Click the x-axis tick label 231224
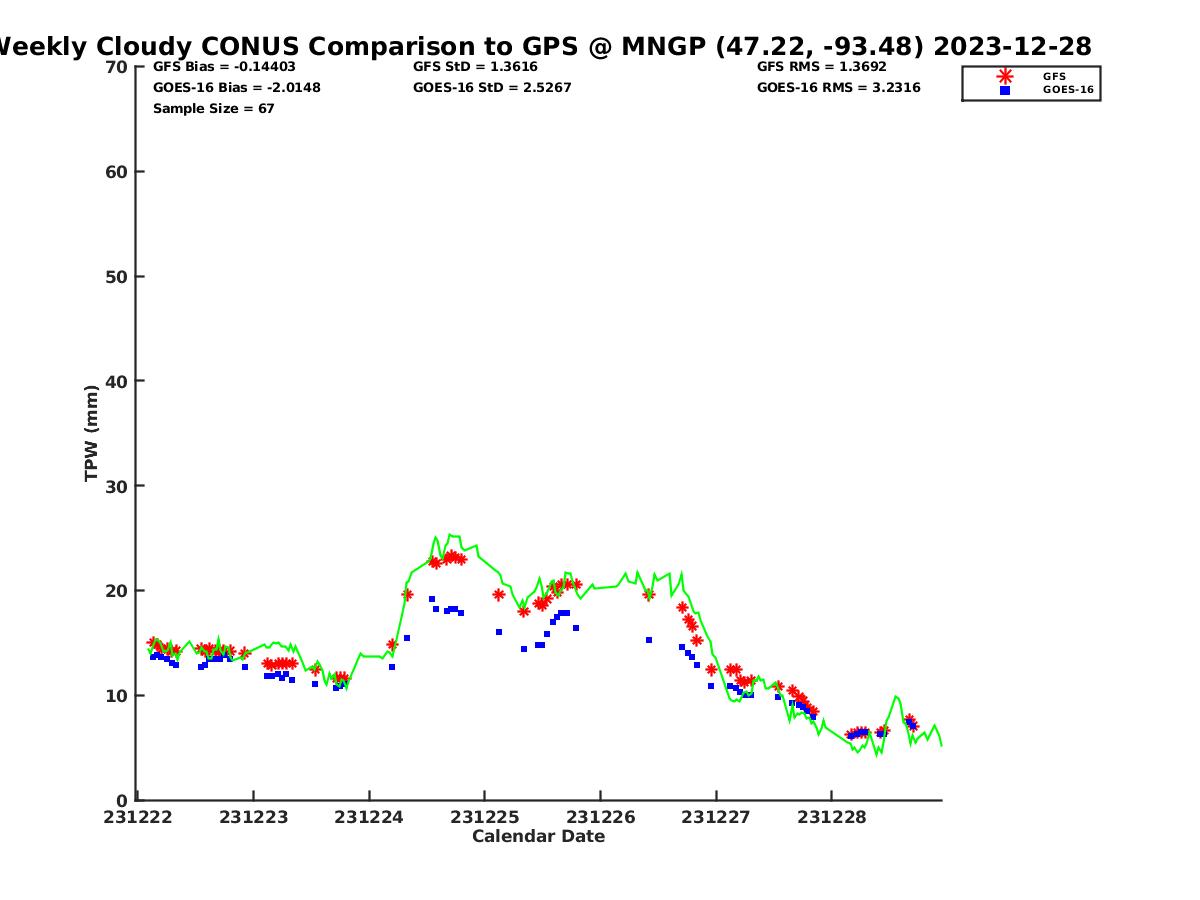1200x900 pixels. [x=369, y=817]
